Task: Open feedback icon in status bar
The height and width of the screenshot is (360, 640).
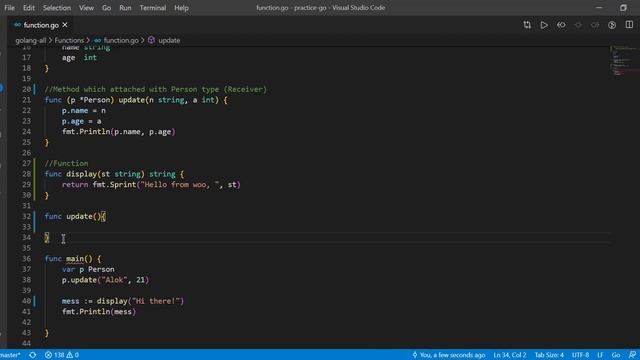Action: click(x=632, y=355)
